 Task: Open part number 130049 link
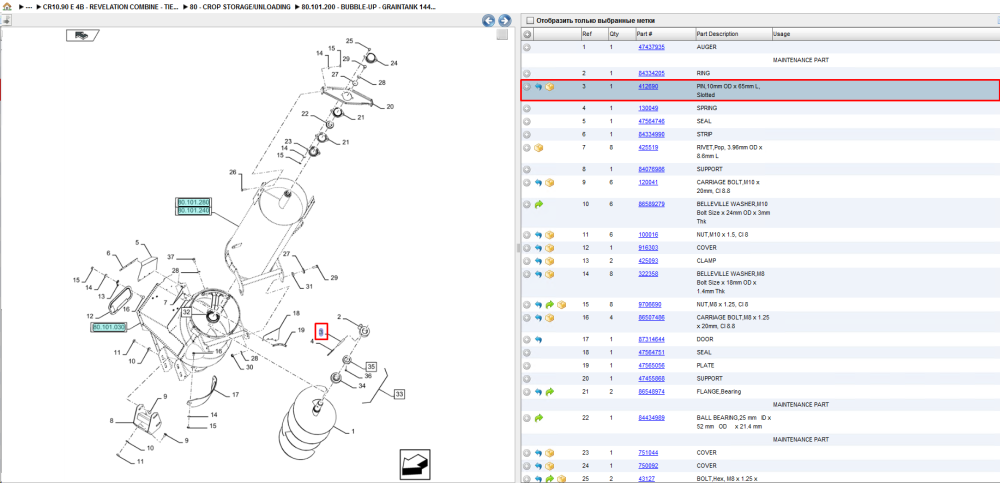click(x=648, y=108)
